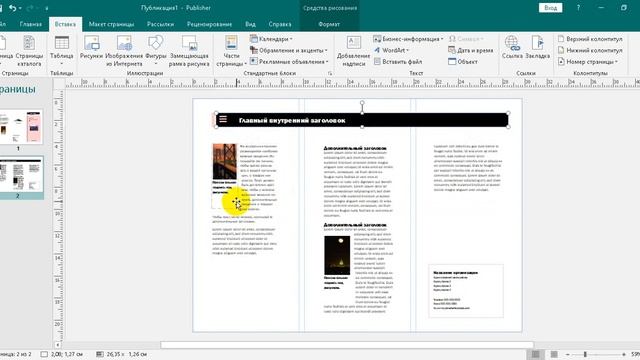Open the Undo history dropdown arrow

tap(20, 8)
